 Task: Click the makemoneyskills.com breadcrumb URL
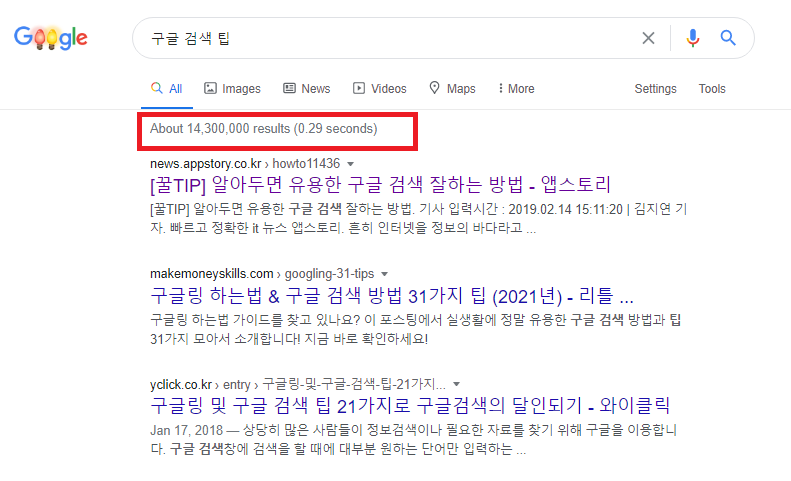point(262,274)
